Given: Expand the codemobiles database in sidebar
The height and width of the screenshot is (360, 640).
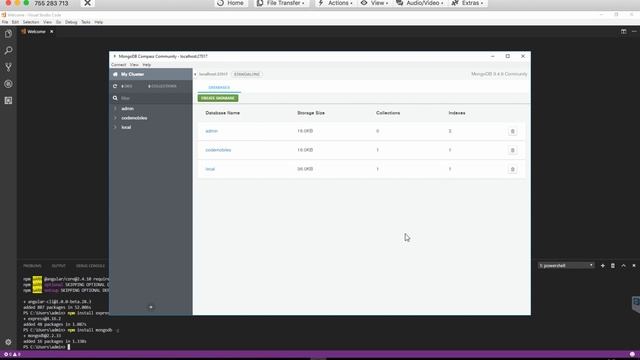Looking at the screenshot, I should (x=115, y=118).
